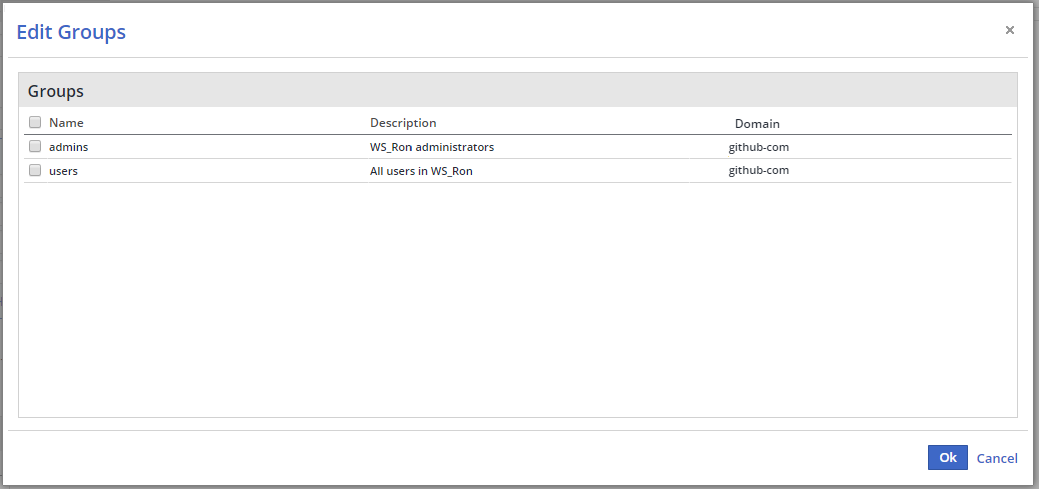Check the users group checkbox
The width and height of the screenshot is (1039, 489).
tap(35, 170)
